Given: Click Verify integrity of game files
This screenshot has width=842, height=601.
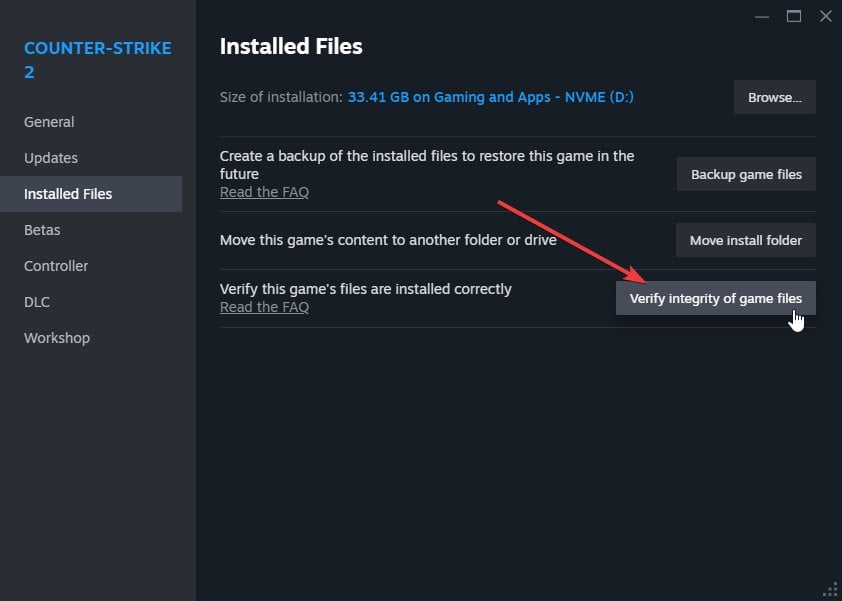Looking at the screenshot, I should click(715, 298).
